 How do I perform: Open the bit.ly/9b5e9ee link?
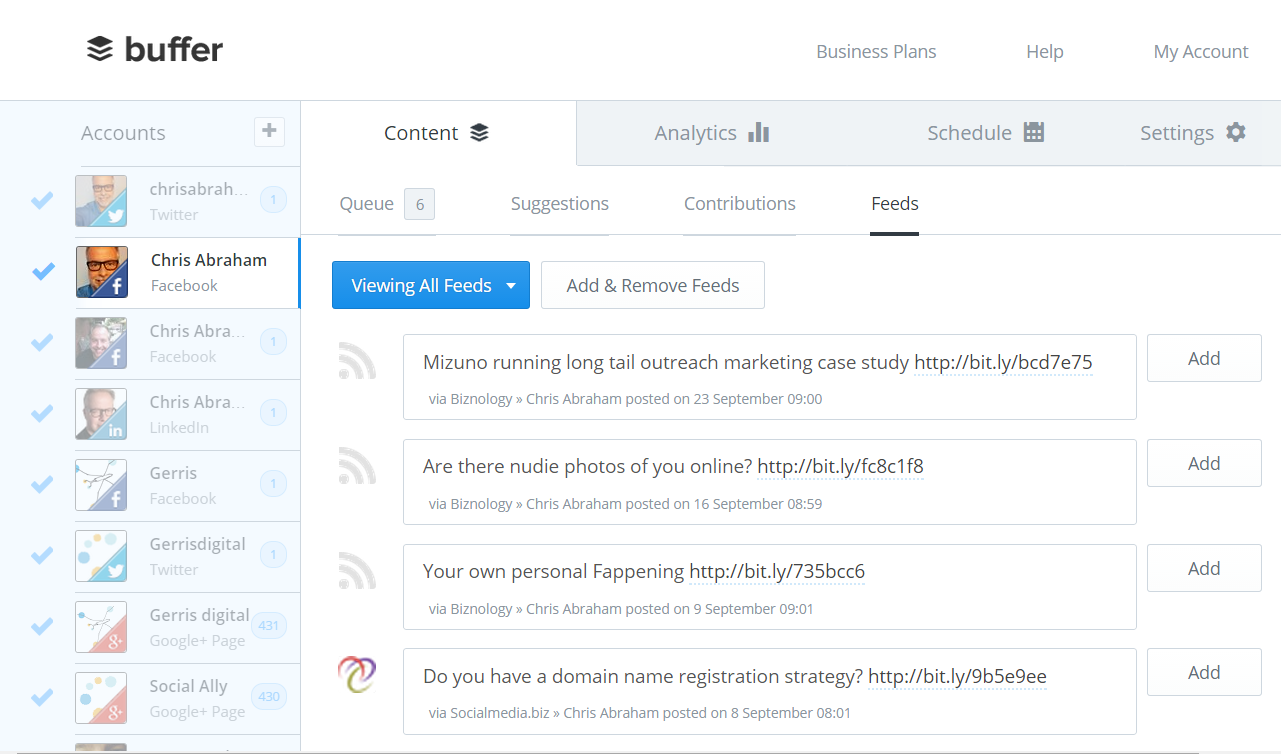956,677
